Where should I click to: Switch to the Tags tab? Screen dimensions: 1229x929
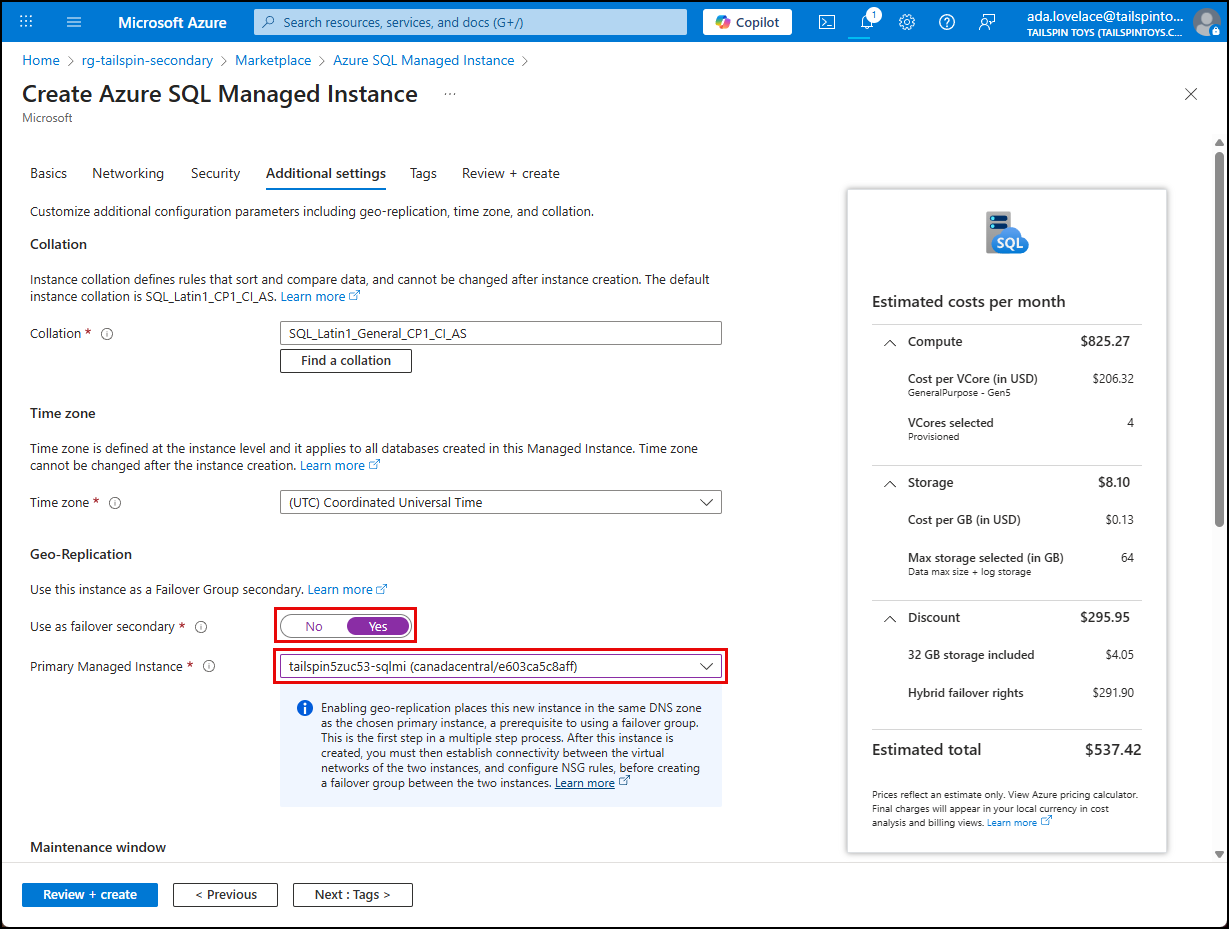[x=423, y=173]
